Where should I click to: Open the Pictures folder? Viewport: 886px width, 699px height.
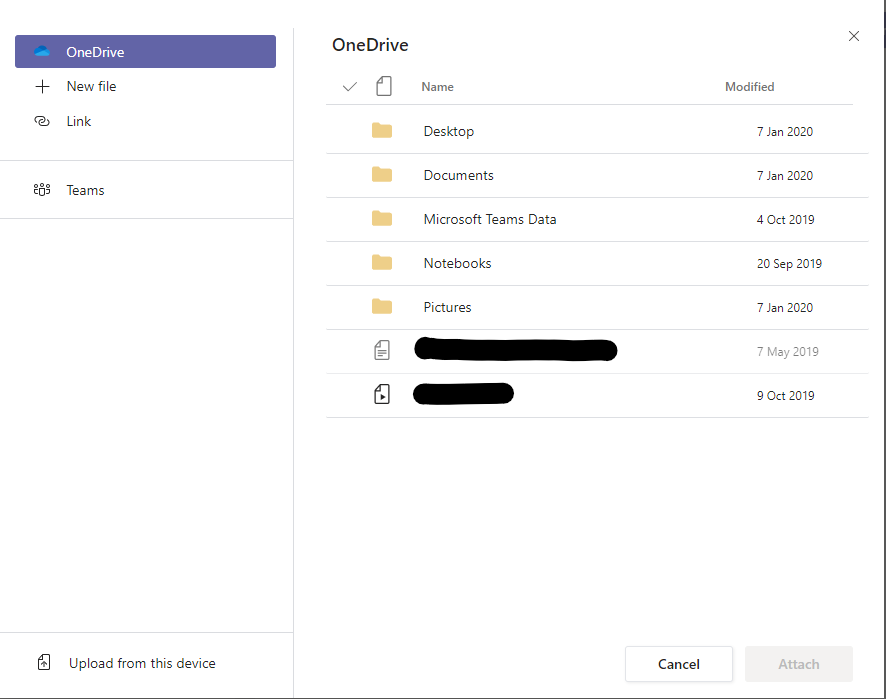447,307
